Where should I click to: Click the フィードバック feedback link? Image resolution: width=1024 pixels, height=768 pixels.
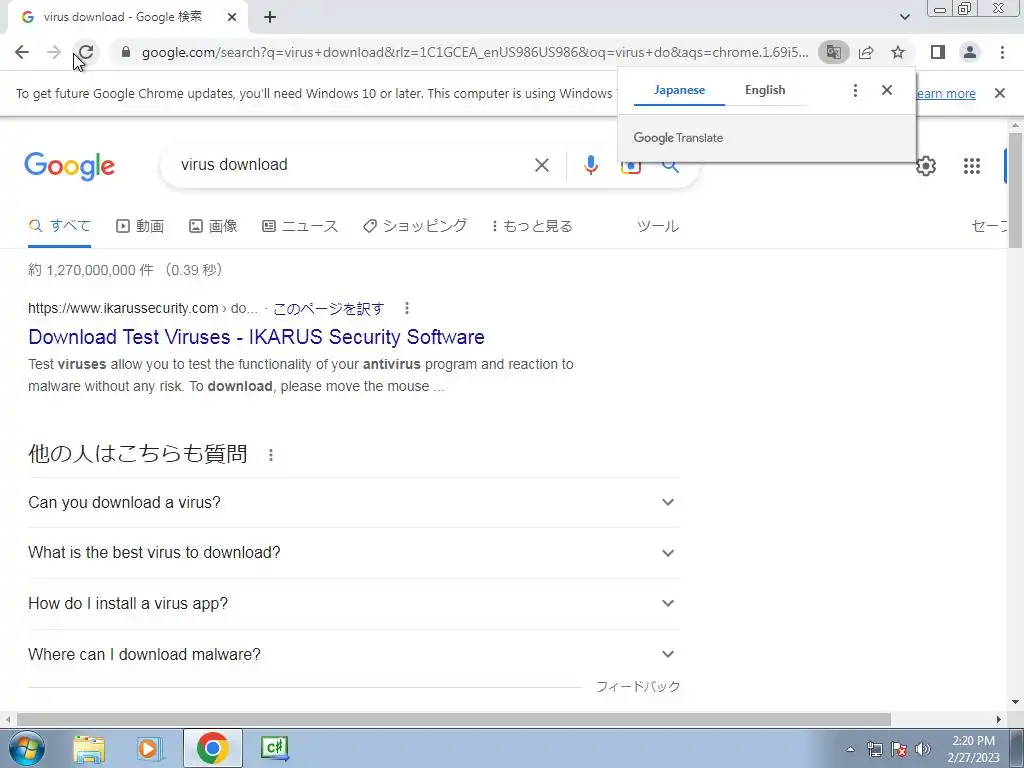(x=638, y=686)
